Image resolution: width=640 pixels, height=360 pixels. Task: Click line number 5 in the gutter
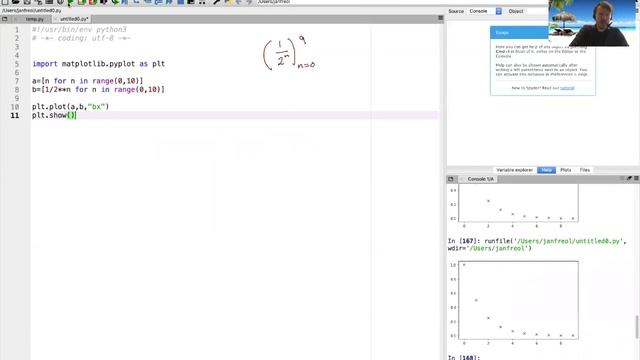click(17, 64)
